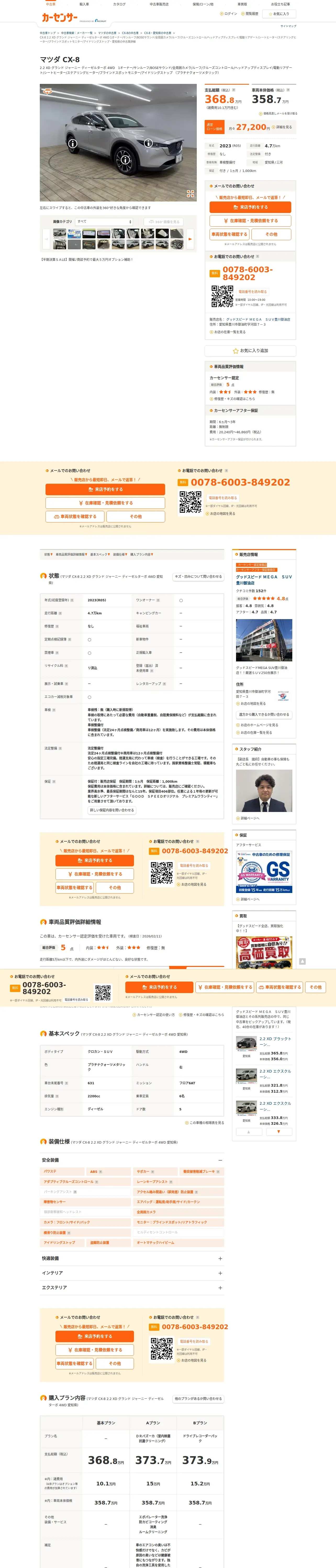Click the info hotspot on the car's hood
The height and width of the screenshot is (1568, 336).
148,143
